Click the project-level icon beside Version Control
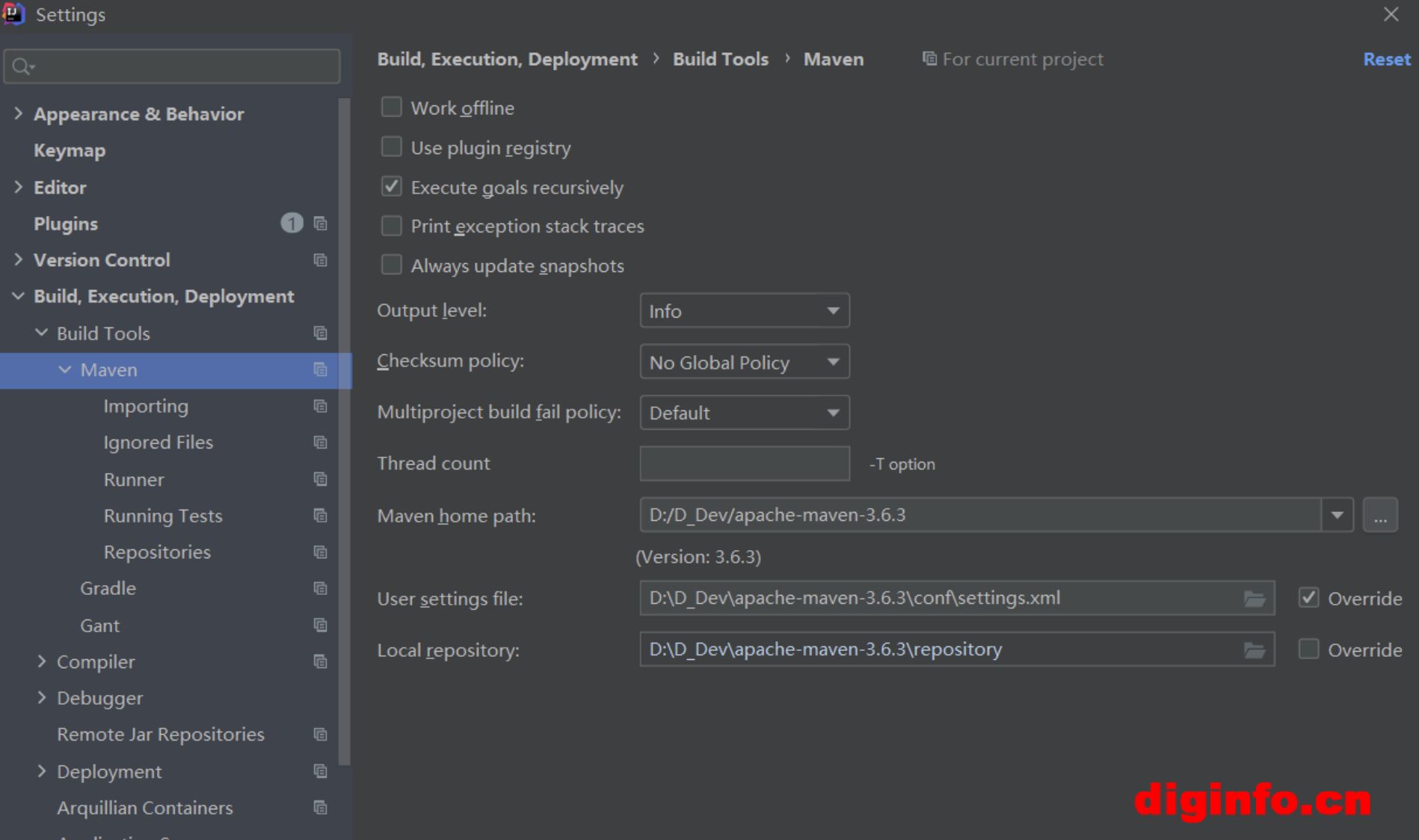Image resolution: width=1419 pixels, height=840 pixels. [320, 260]
